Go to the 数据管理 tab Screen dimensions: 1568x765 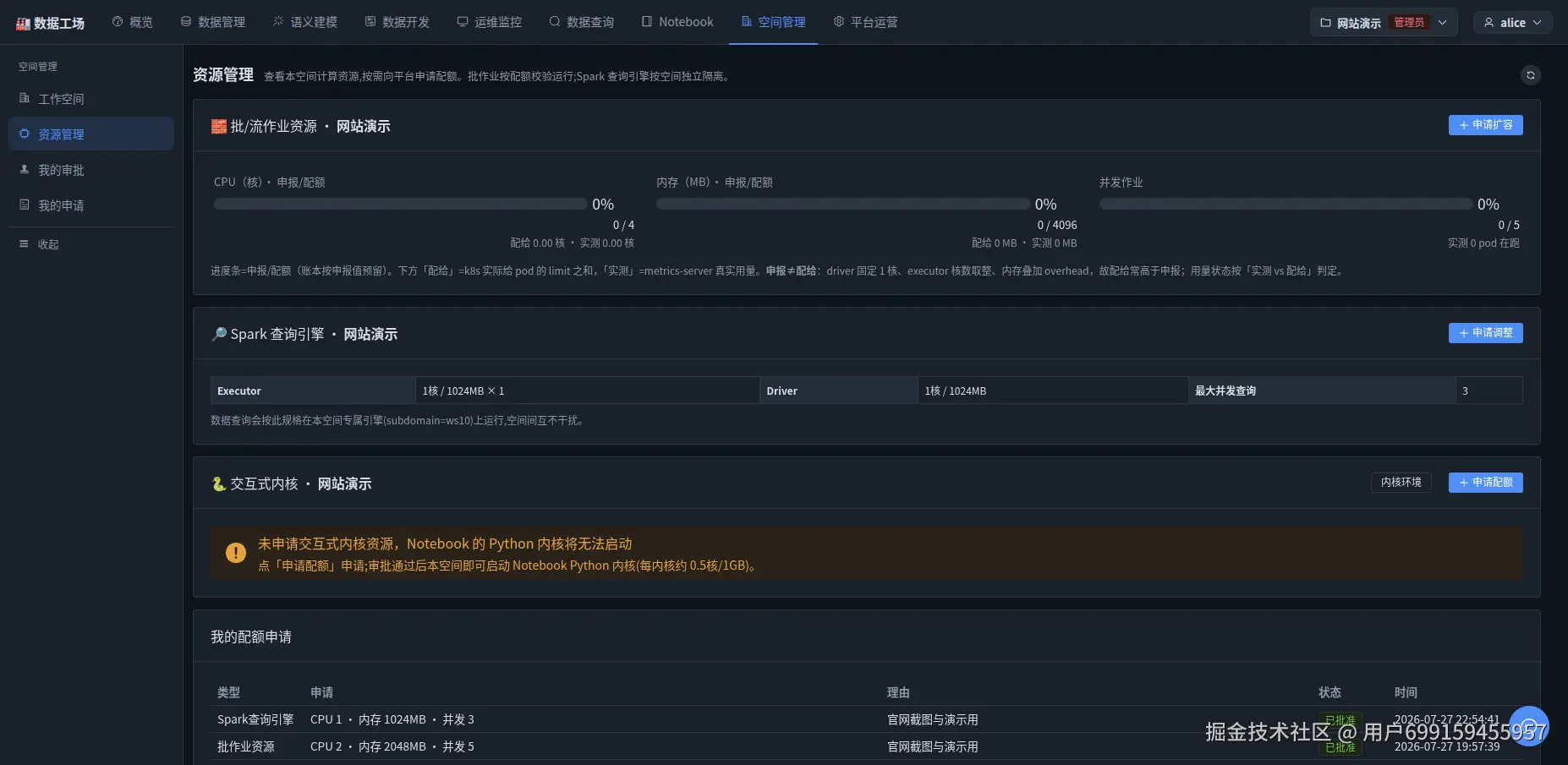click(213, 22)
